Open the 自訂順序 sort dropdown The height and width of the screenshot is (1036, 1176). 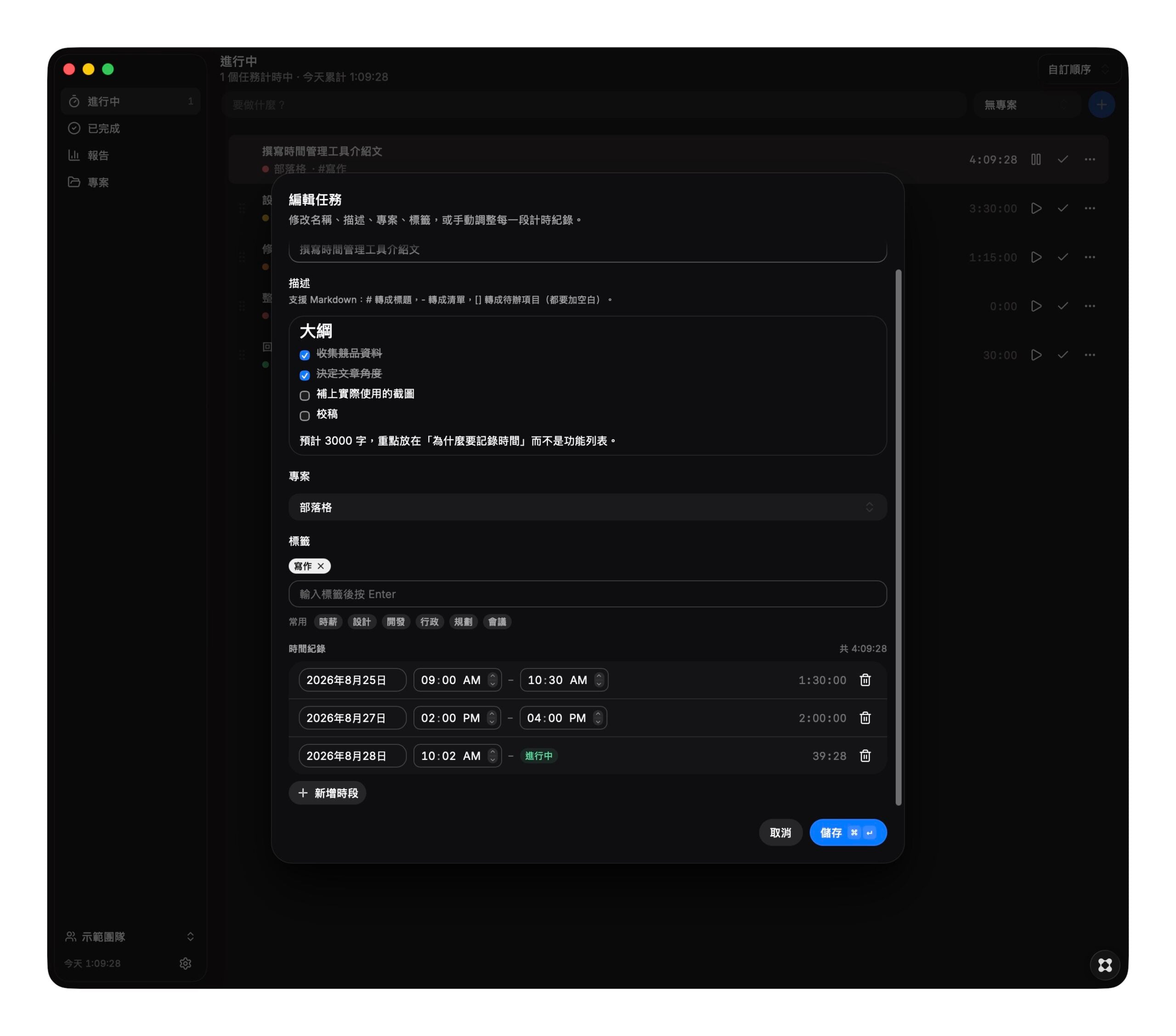tap(1079, 70)
